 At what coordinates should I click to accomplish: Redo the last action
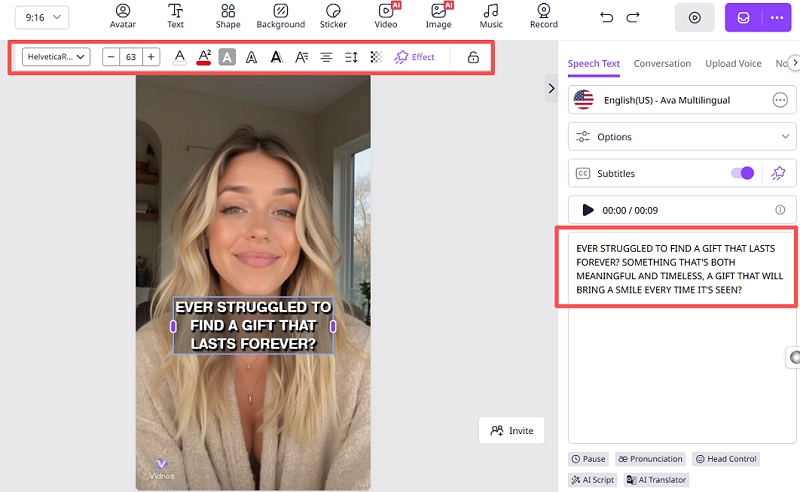(x=633, y=17)
